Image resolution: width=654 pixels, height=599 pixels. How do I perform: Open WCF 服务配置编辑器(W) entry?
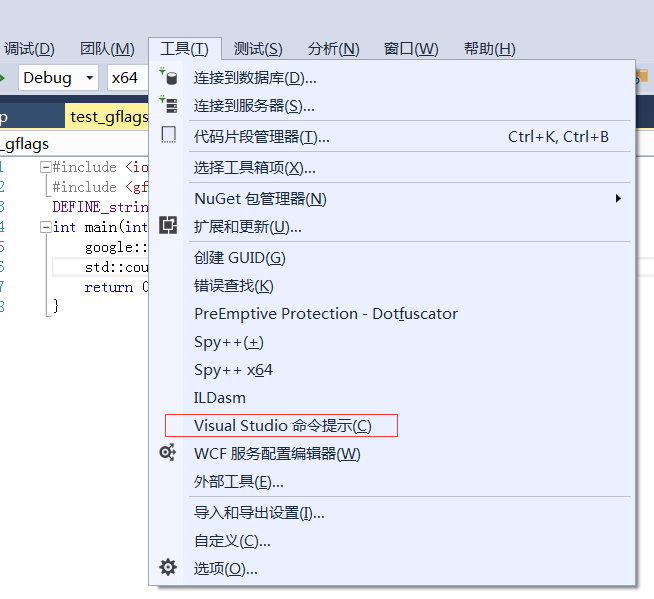[x=392, y=454]
